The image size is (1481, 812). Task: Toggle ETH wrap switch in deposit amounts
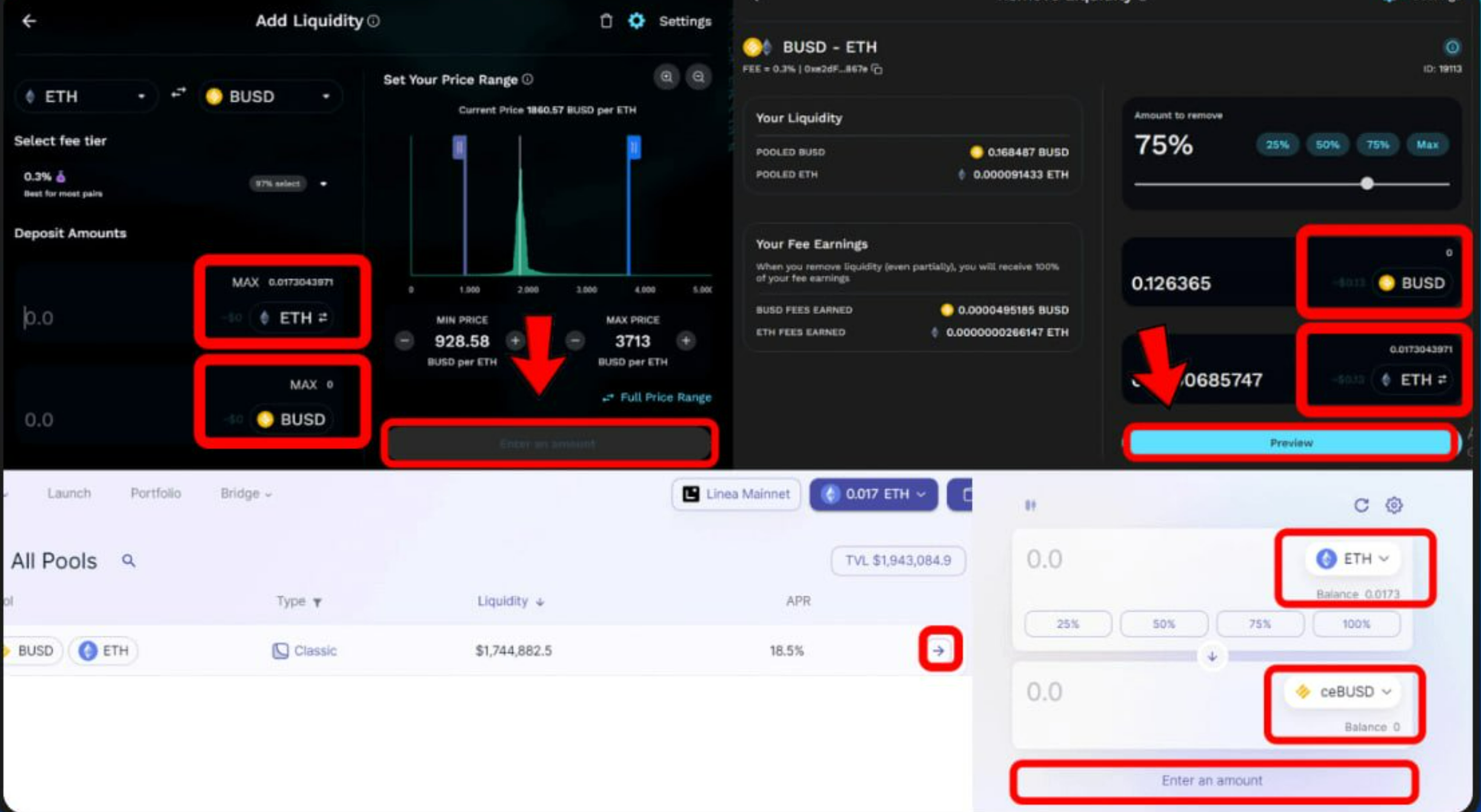(x=323, y=318)
